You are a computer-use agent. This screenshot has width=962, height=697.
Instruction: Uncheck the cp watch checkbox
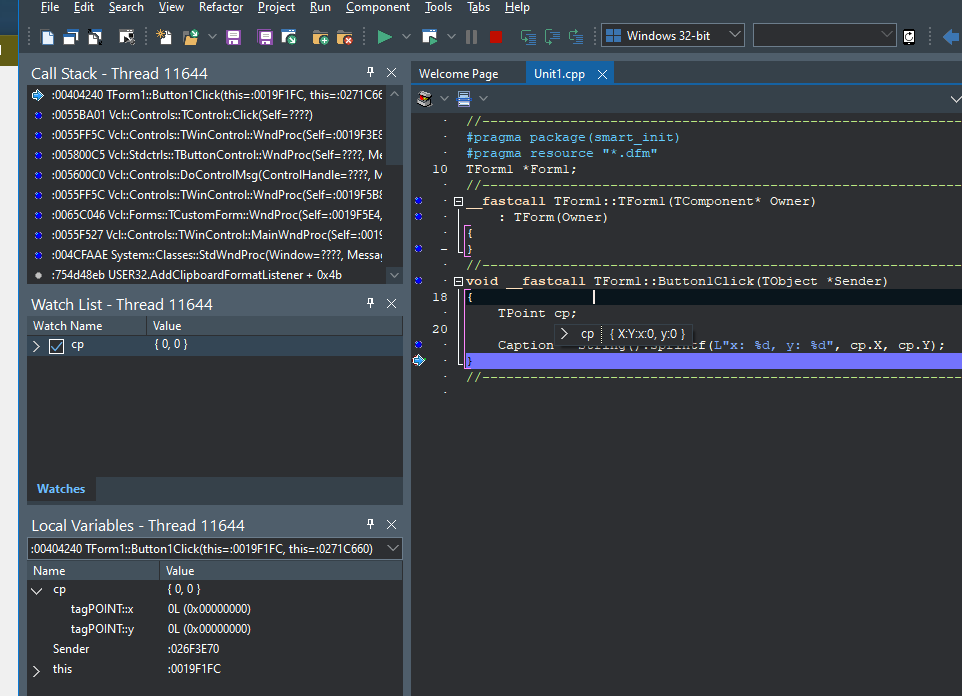pyautogui.click(x=57, y=346)
